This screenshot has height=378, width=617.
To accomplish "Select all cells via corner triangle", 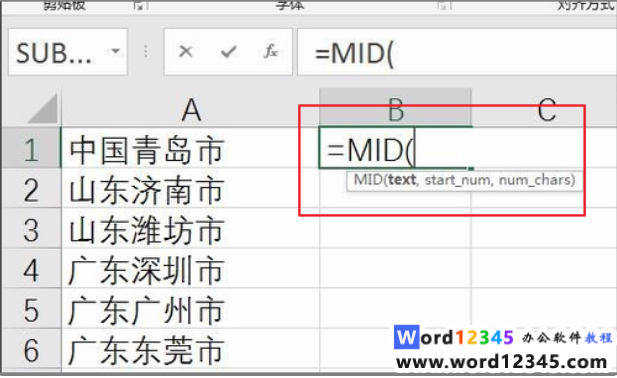I will tap(42, 108).
